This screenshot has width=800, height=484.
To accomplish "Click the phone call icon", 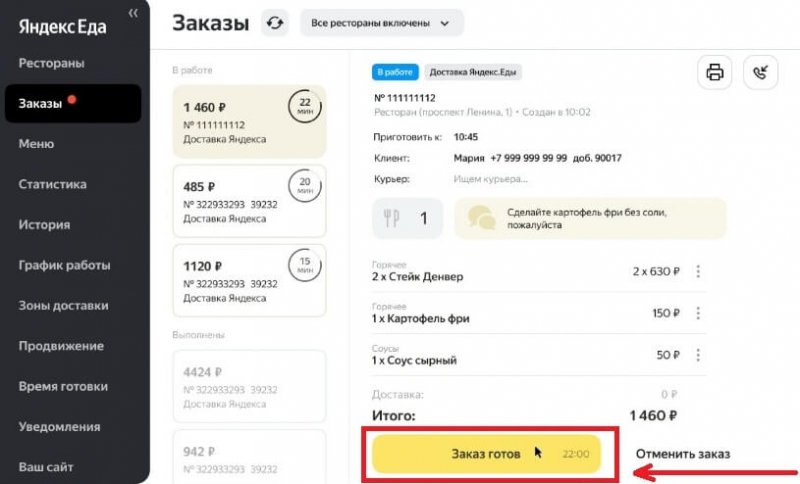I will click(761, 72).
